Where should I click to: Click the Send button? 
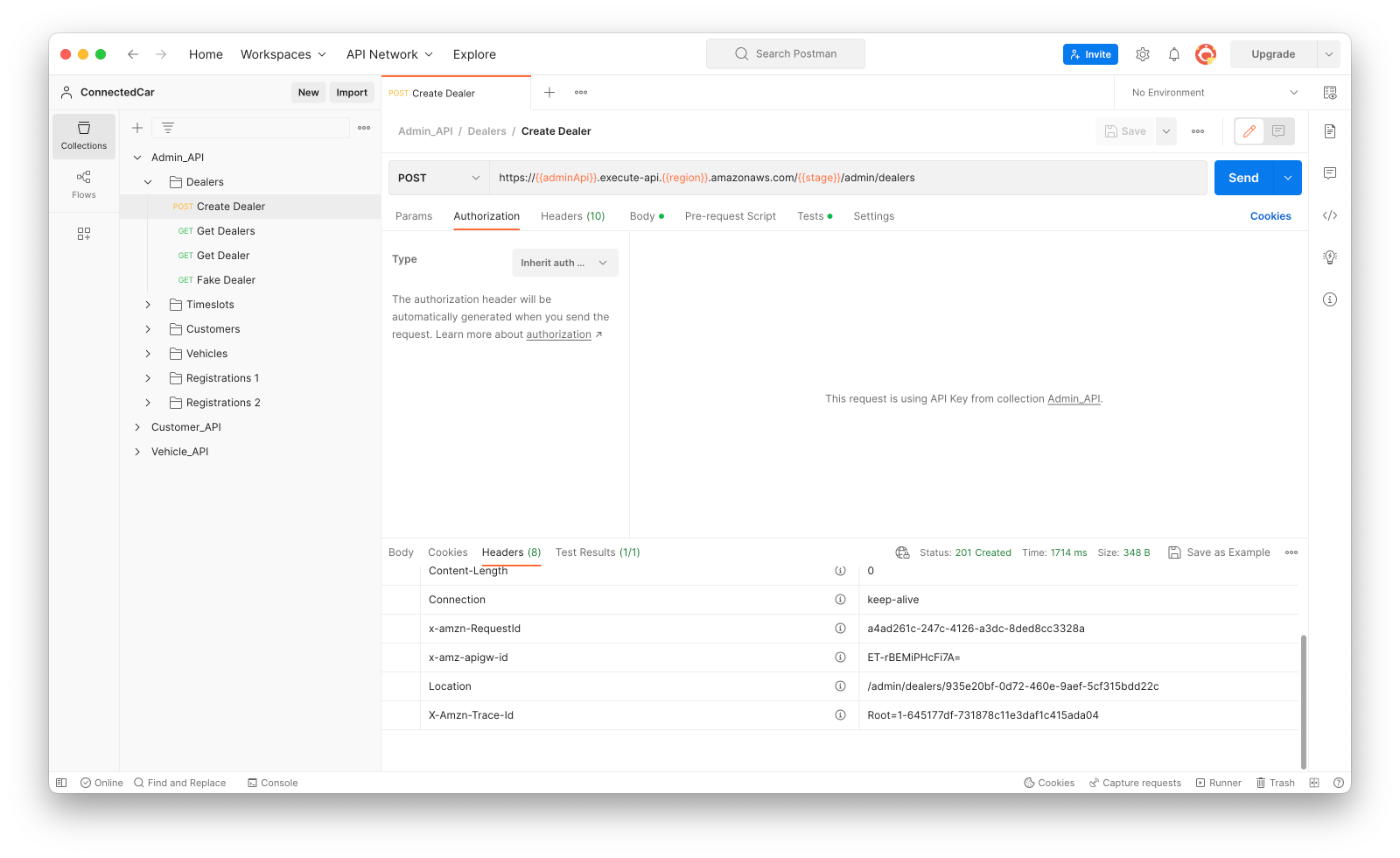click(x=1243, y=178)
